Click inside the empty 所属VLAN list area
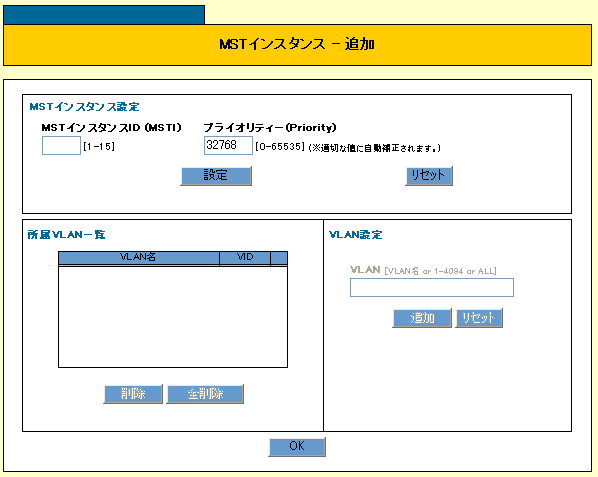Screen dimensions: 598x477 [173, 316]
